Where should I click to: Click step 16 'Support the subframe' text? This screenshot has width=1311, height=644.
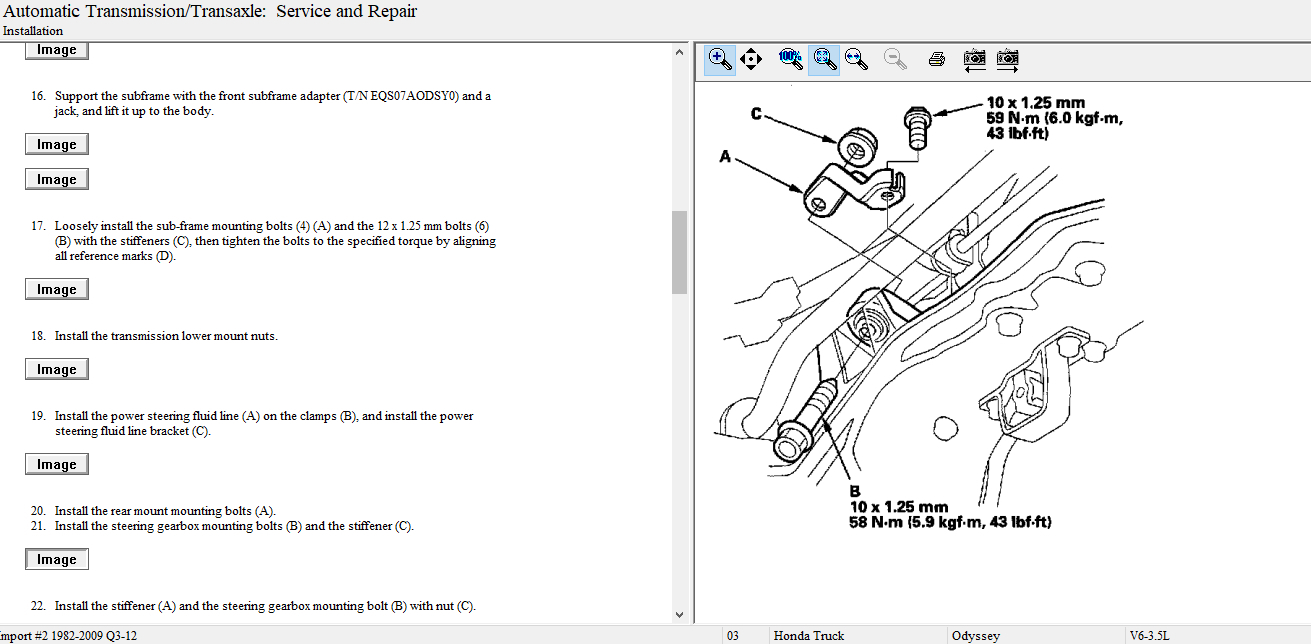pos(272,104)
